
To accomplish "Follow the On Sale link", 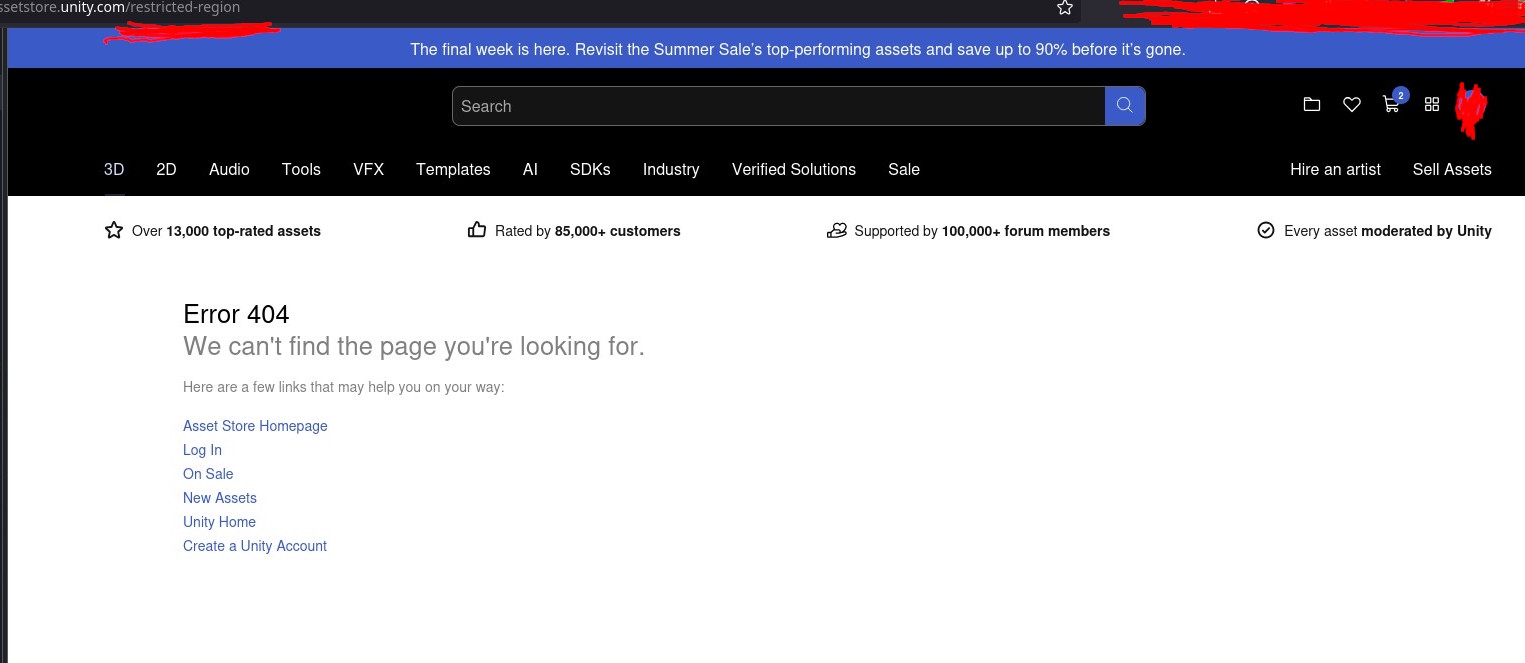I will pyautogui.click(x=208, y=474).
